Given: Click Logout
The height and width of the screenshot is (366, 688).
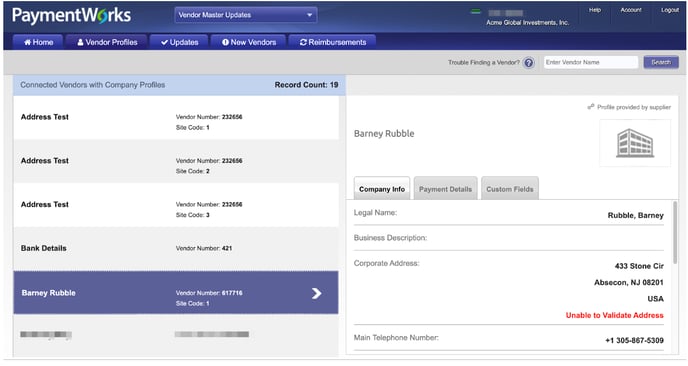Looking at the screenshot, I should [x=670, y=10].
